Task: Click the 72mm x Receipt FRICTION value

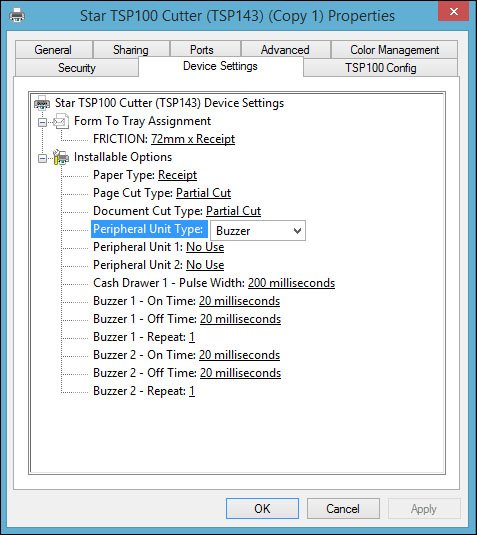Action: 193,139
